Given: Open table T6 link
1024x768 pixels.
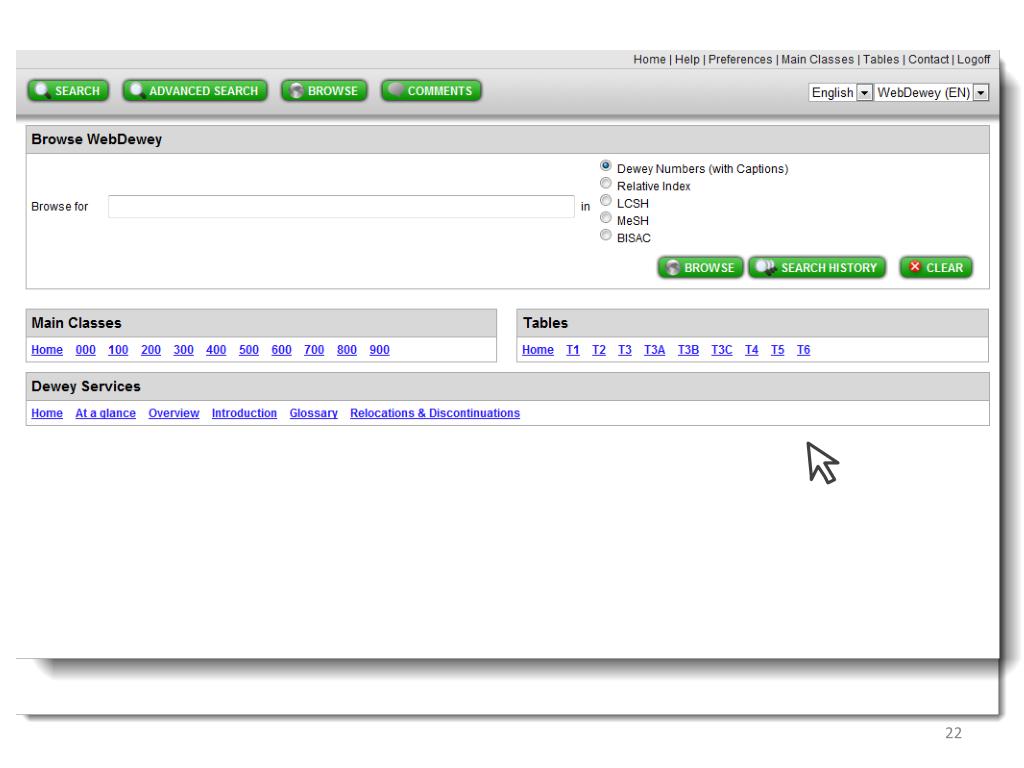Looking at the screenshot, I should coord(803,350).
